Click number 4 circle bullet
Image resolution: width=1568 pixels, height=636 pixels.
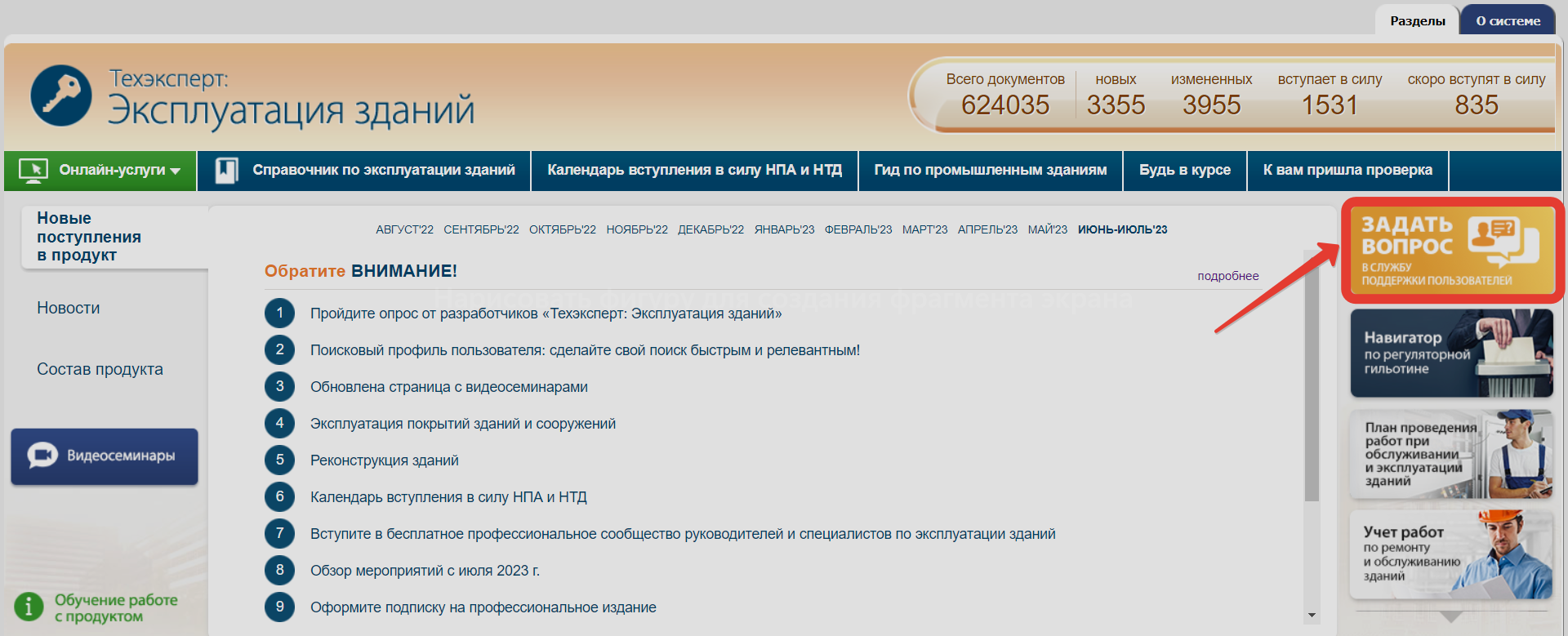(x=279, y=423)
